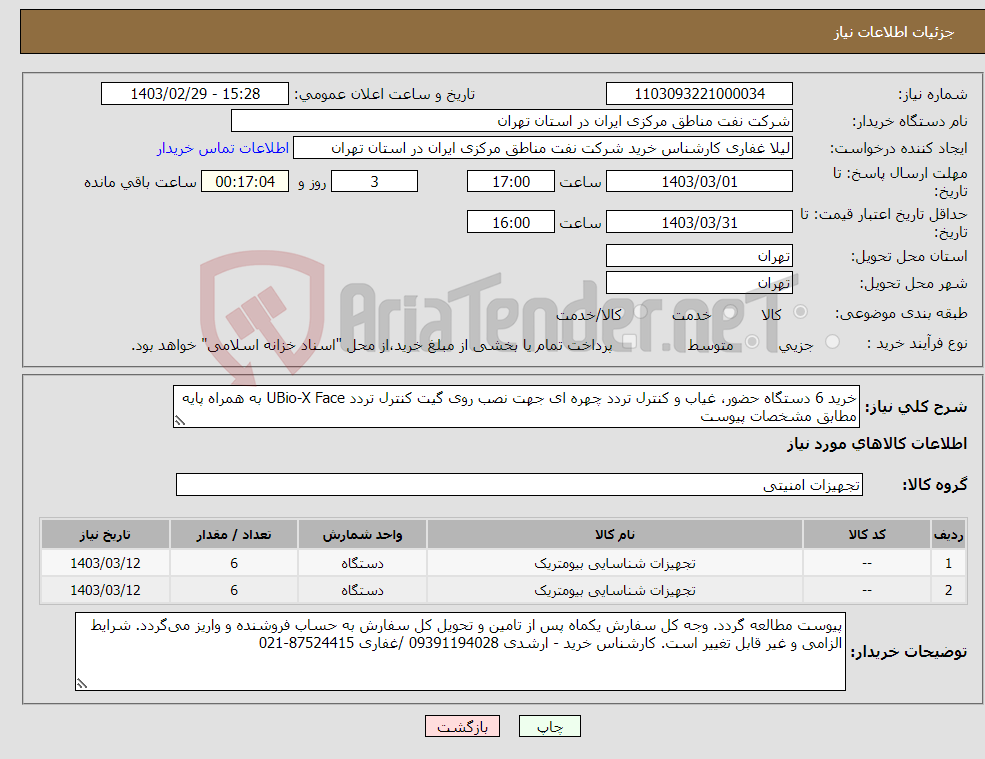Grab the resize handle of buyer notes box

coord(82,684)
